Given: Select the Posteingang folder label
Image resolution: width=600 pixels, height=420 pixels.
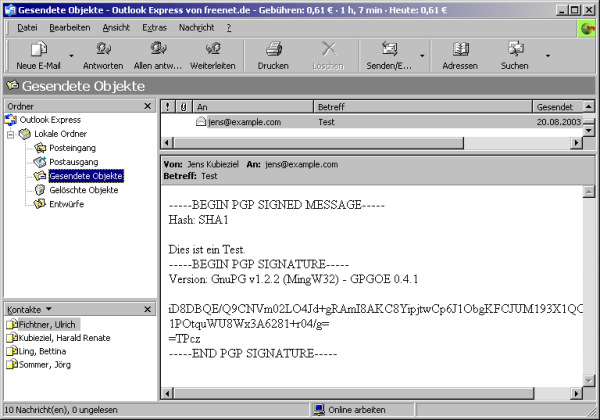Looking at the screenshot, I should tap(72, 148).
